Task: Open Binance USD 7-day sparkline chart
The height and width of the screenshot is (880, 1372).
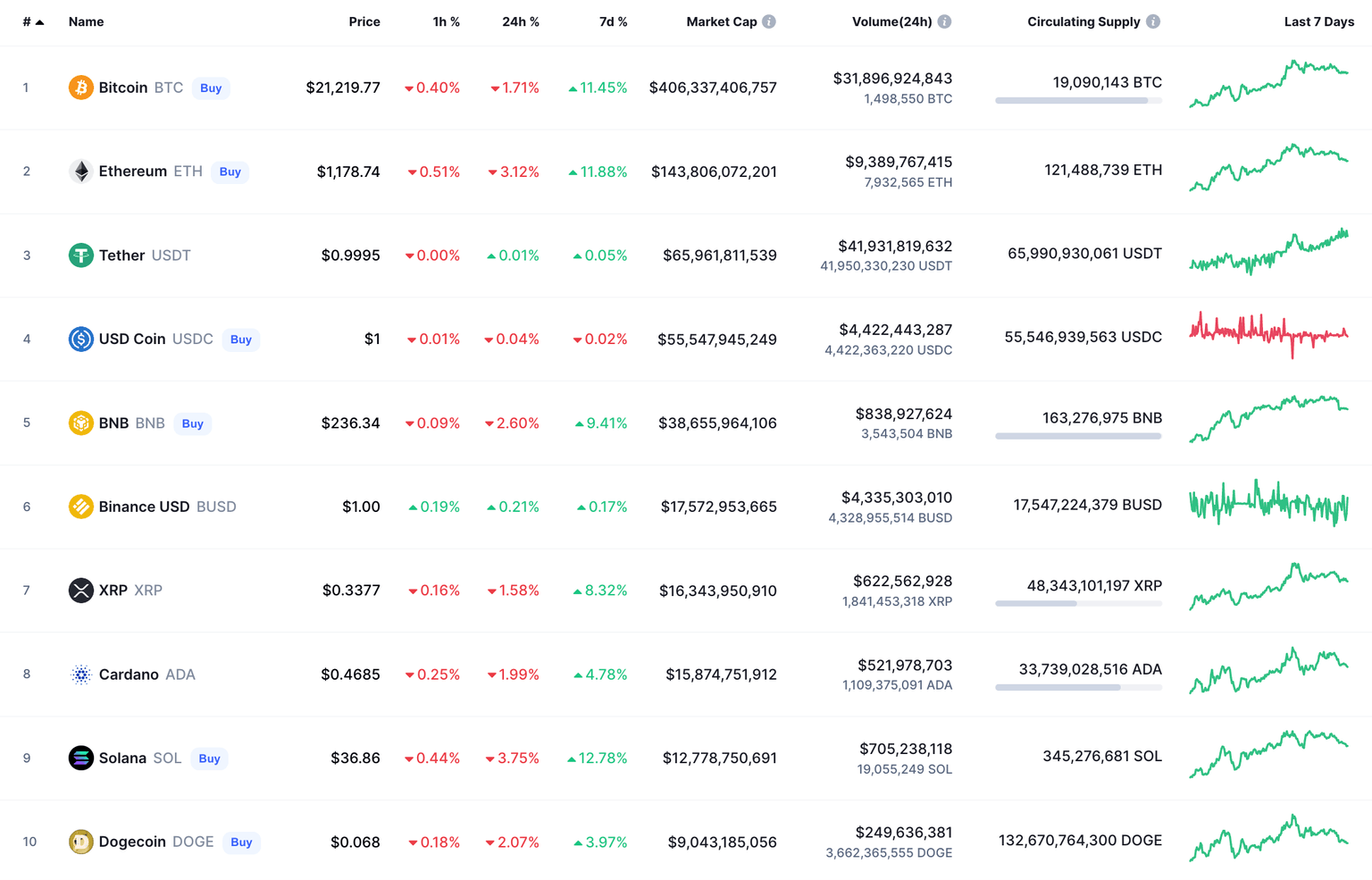Action: coord(1268,505)
